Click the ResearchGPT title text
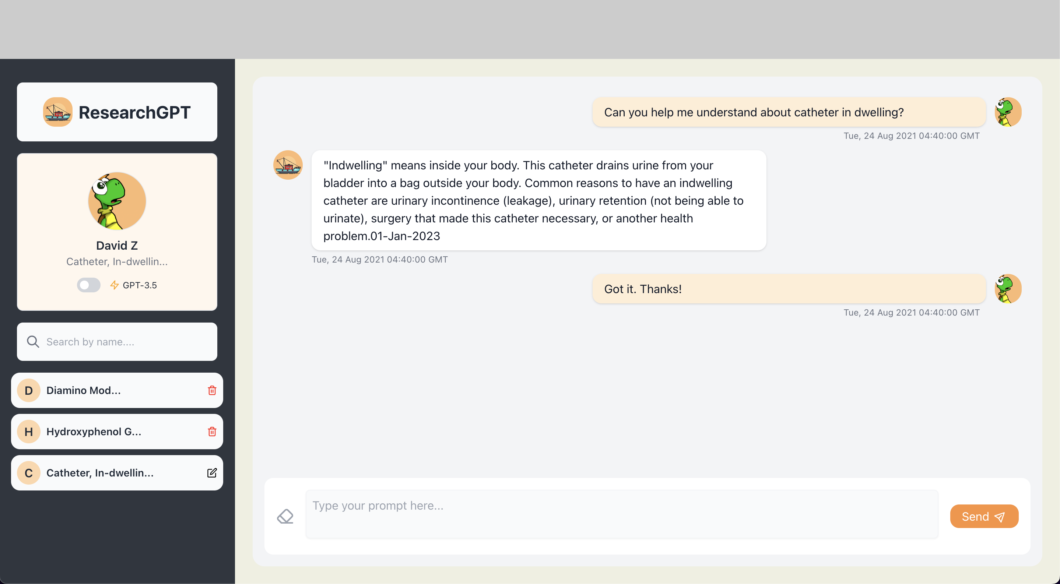This screenshot has width=1060, height=584. click(x=135, y=112)
